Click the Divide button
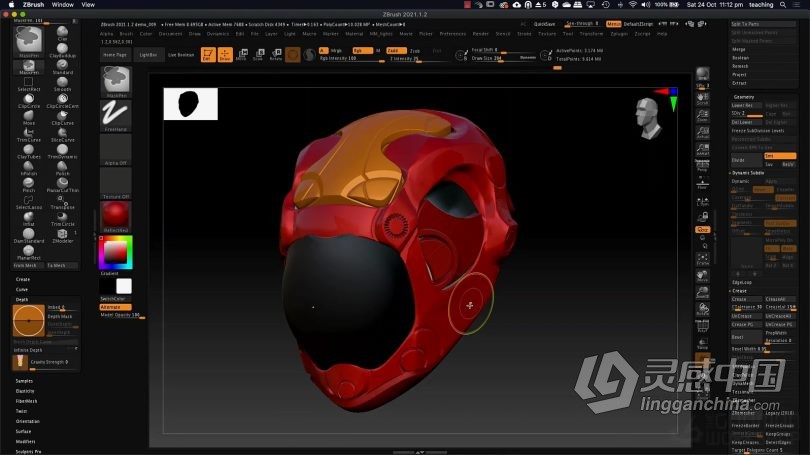The image size is (810, 455). pos(745,160)
